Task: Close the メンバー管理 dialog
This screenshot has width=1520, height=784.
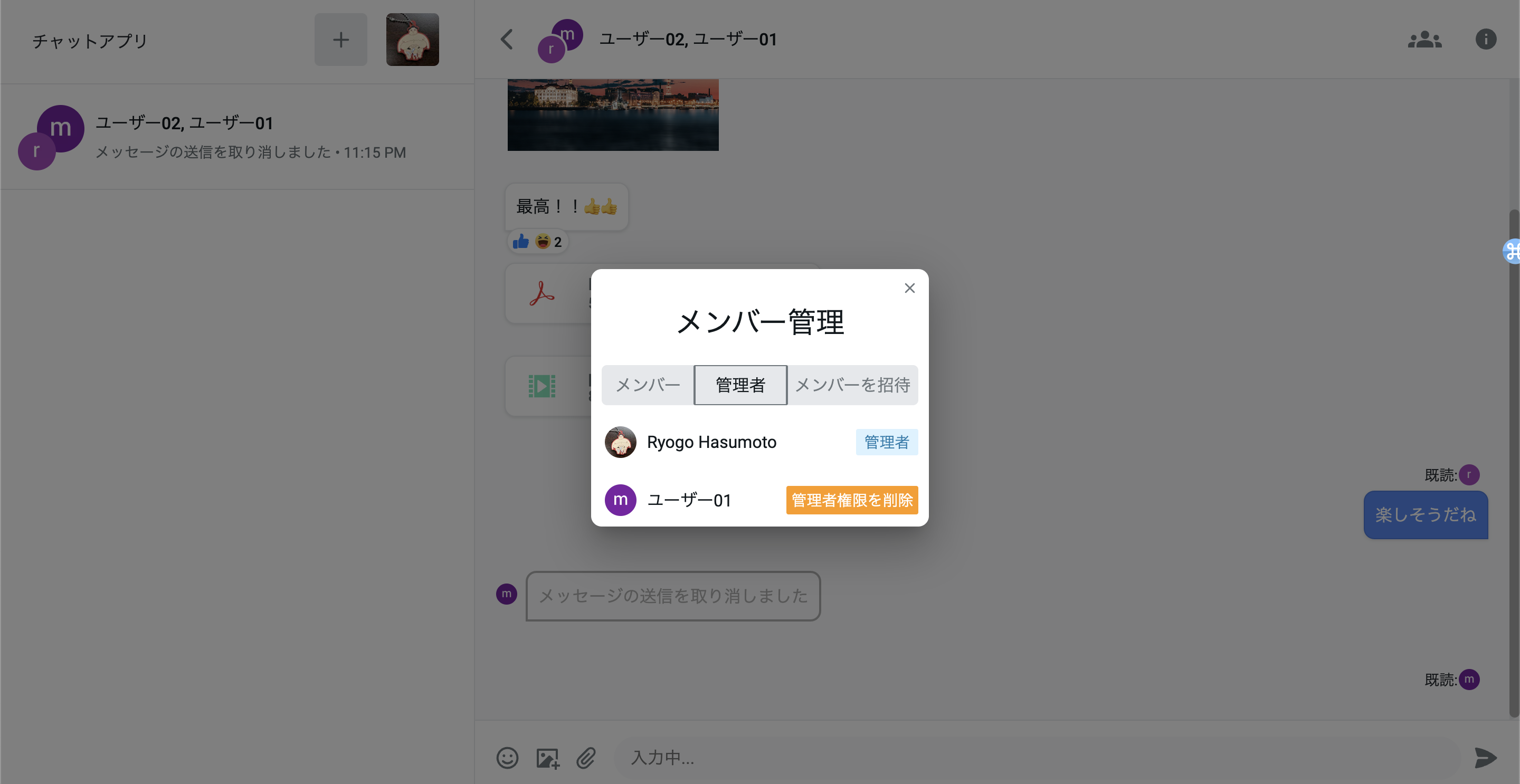Action: pos(909,288)
